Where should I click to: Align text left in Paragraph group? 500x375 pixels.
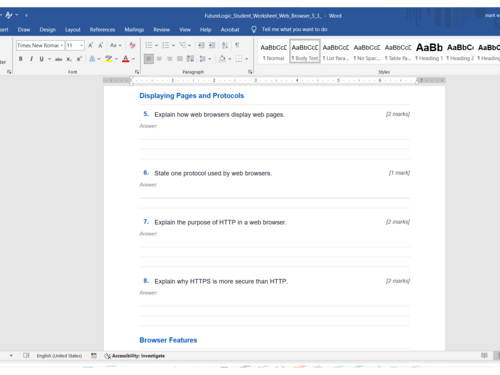pos(149,59)
